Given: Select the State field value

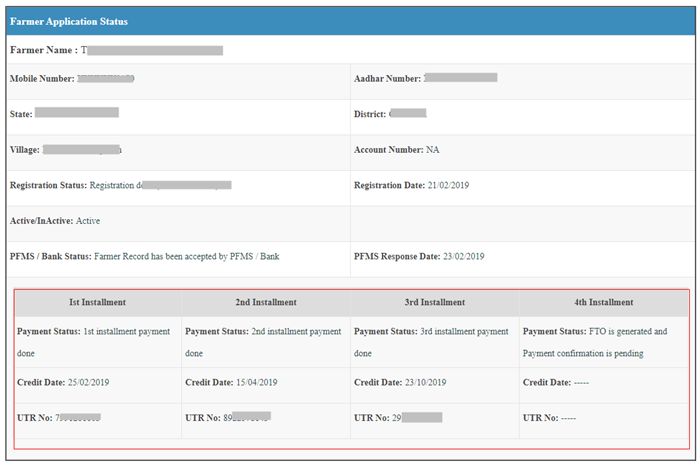Looking at the screenshot, I should tap(76, 113).
